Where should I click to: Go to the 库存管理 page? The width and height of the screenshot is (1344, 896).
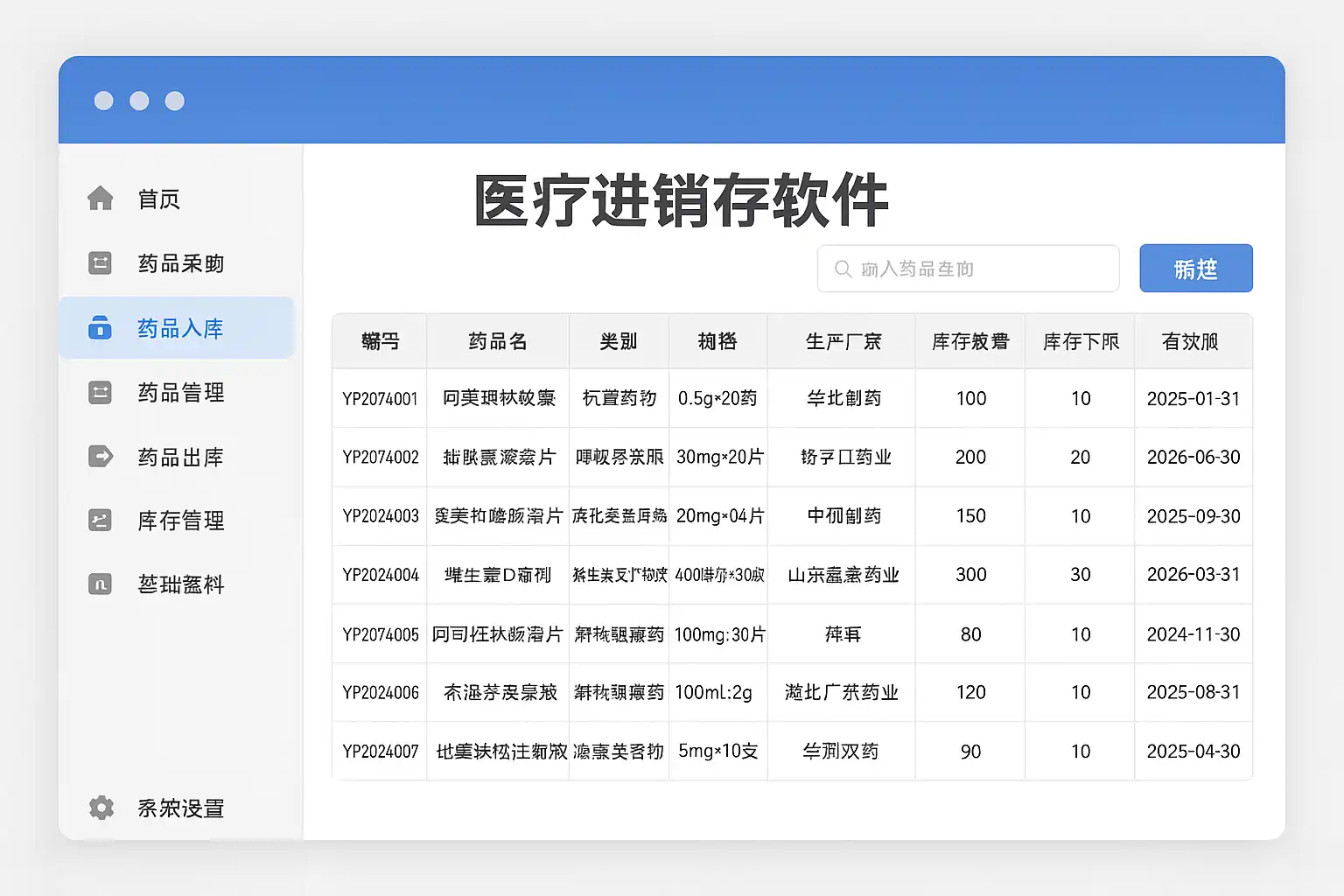tap(180, 521)
